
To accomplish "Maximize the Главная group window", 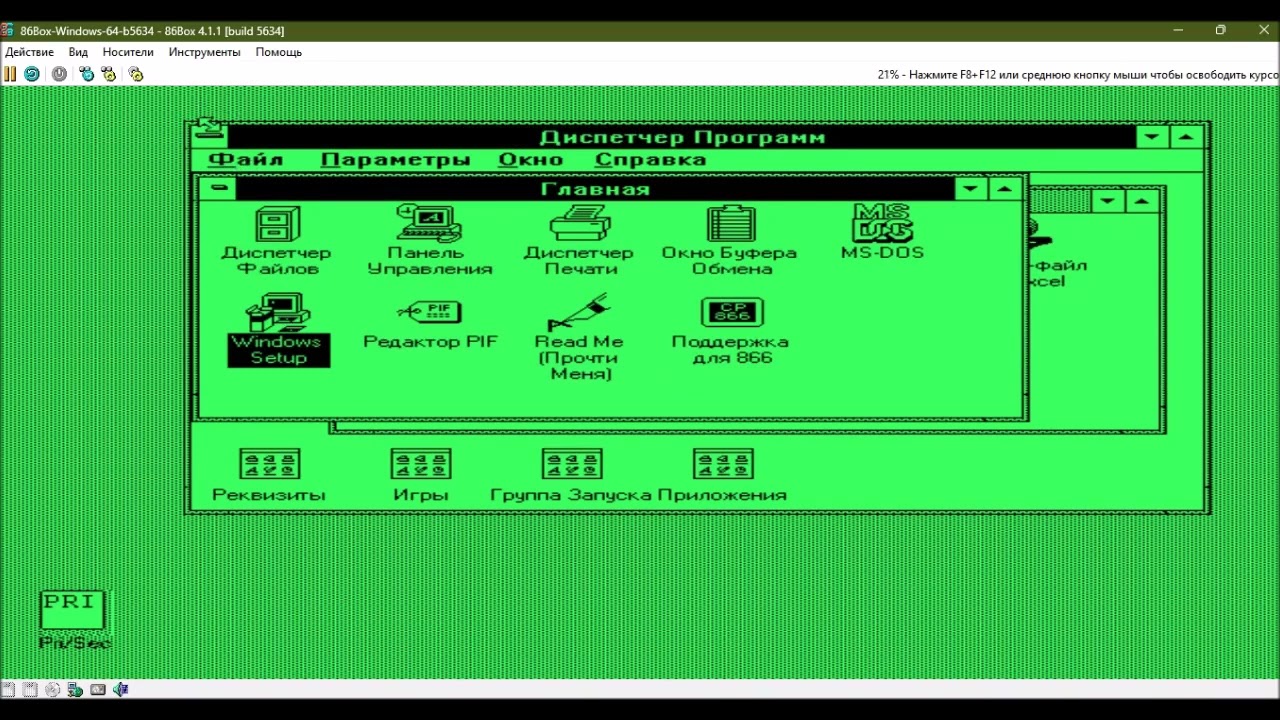I will click(1005, 188).
